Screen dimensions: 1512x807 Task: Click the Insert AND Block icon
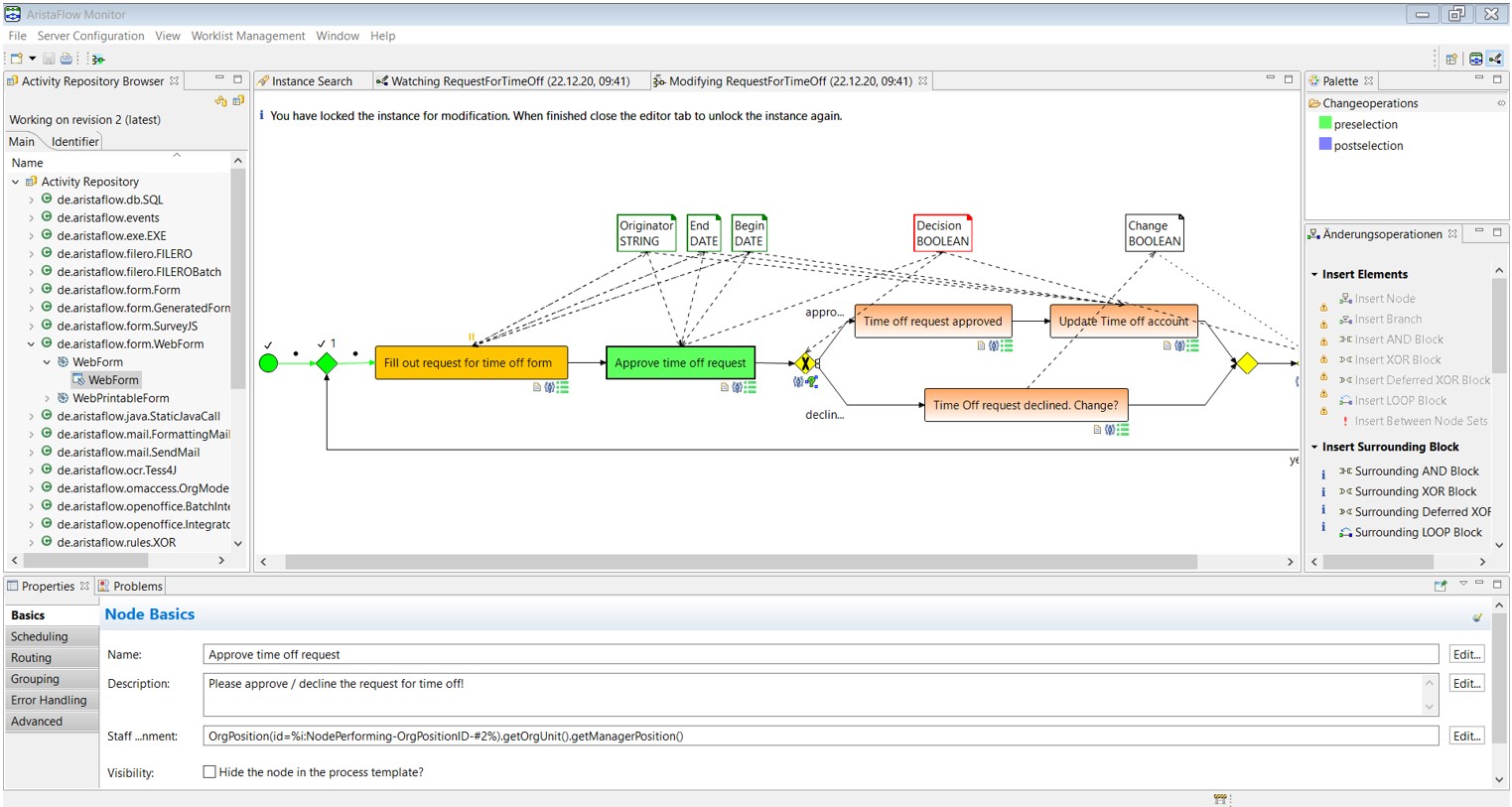coord(1345,339)
